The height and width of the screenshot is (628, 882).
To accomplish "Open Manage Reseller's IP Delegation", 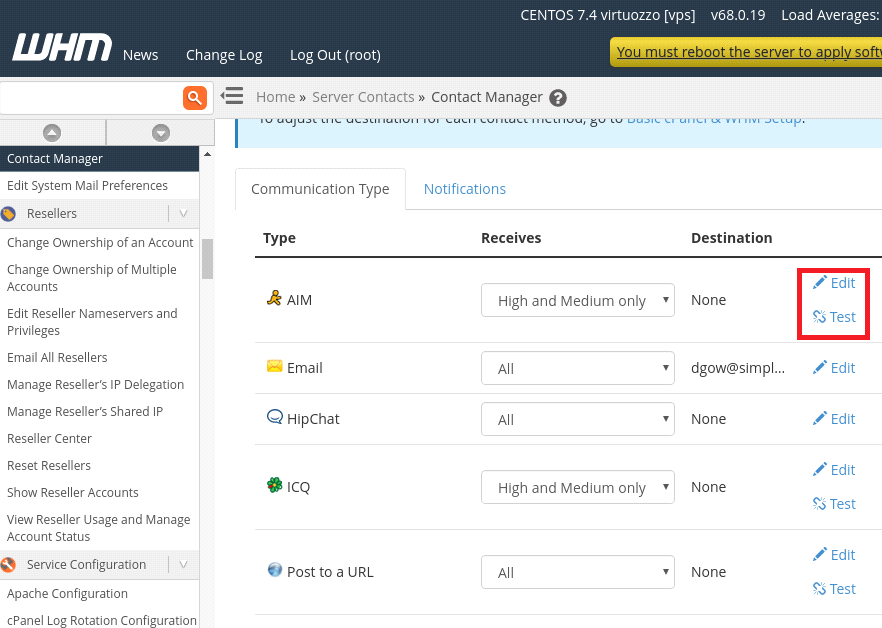I will point(96,384).
